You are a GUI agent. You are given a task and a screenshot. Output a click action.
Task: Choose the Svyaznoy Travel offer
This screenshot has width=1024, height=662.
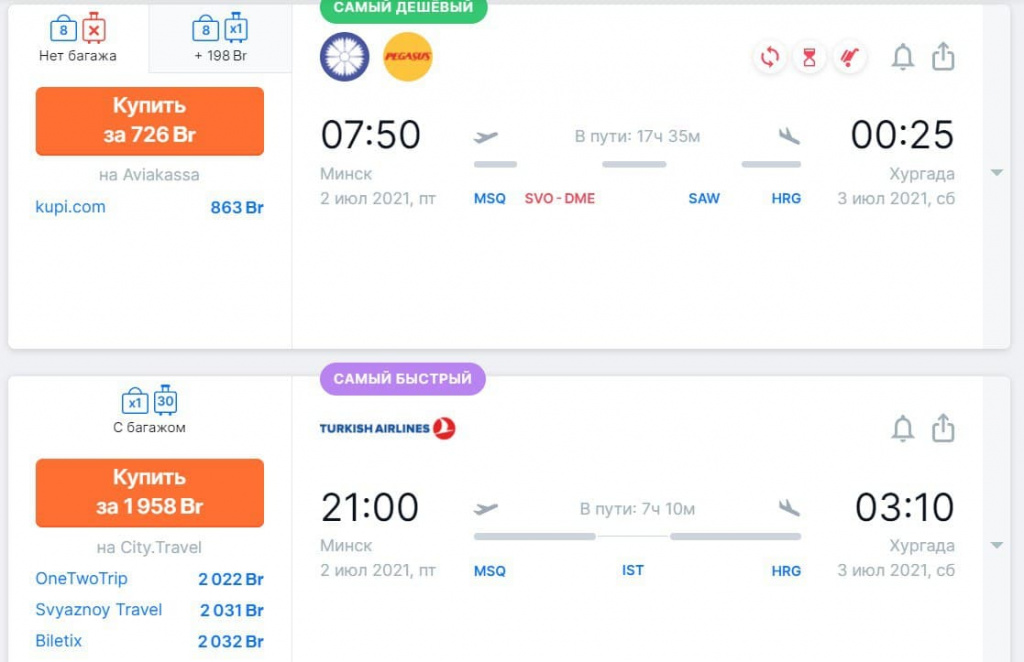pos(98,610)
